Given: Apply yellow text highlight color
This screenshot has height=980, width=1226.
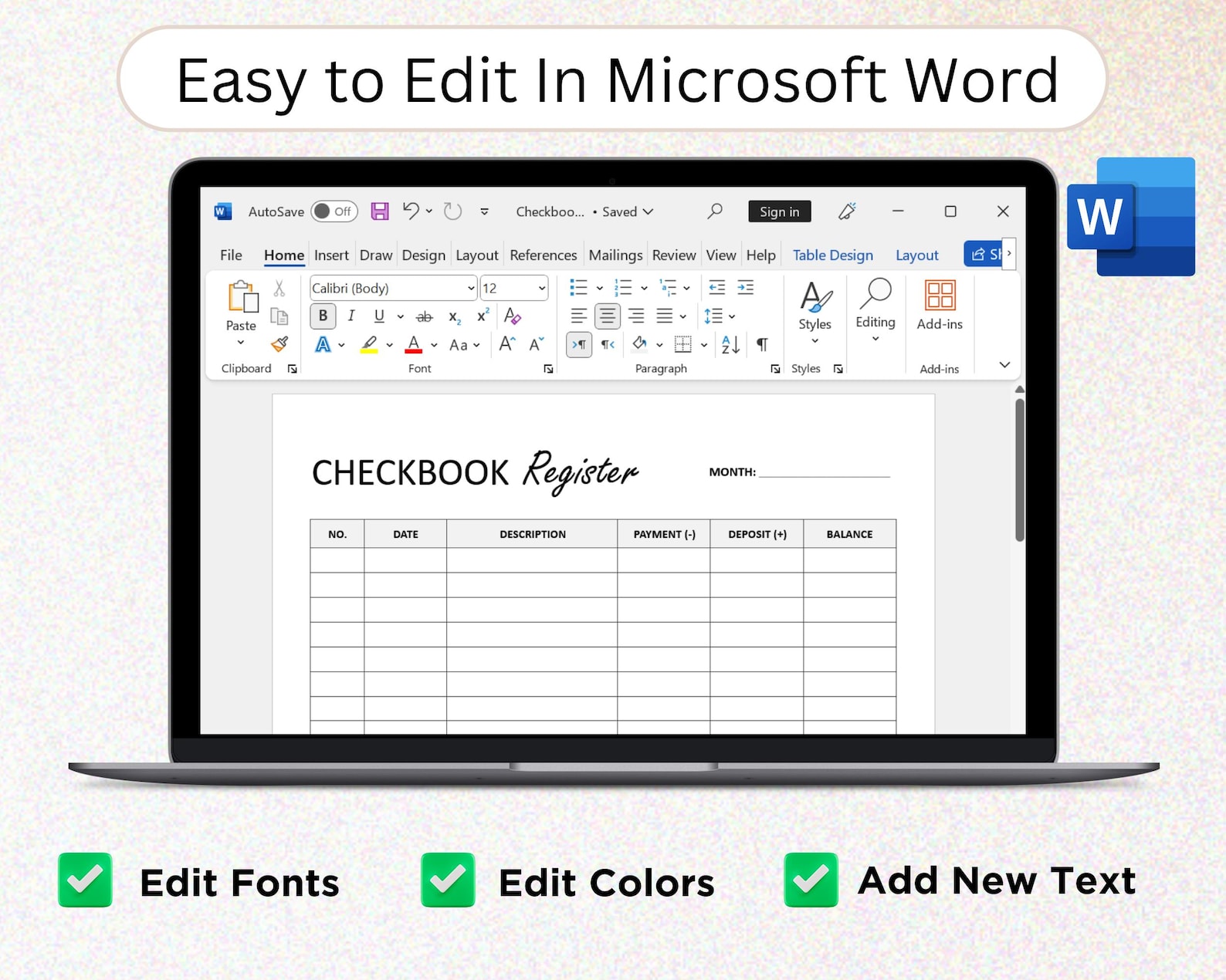Looking at the screenshot, I should pos(369,344).
